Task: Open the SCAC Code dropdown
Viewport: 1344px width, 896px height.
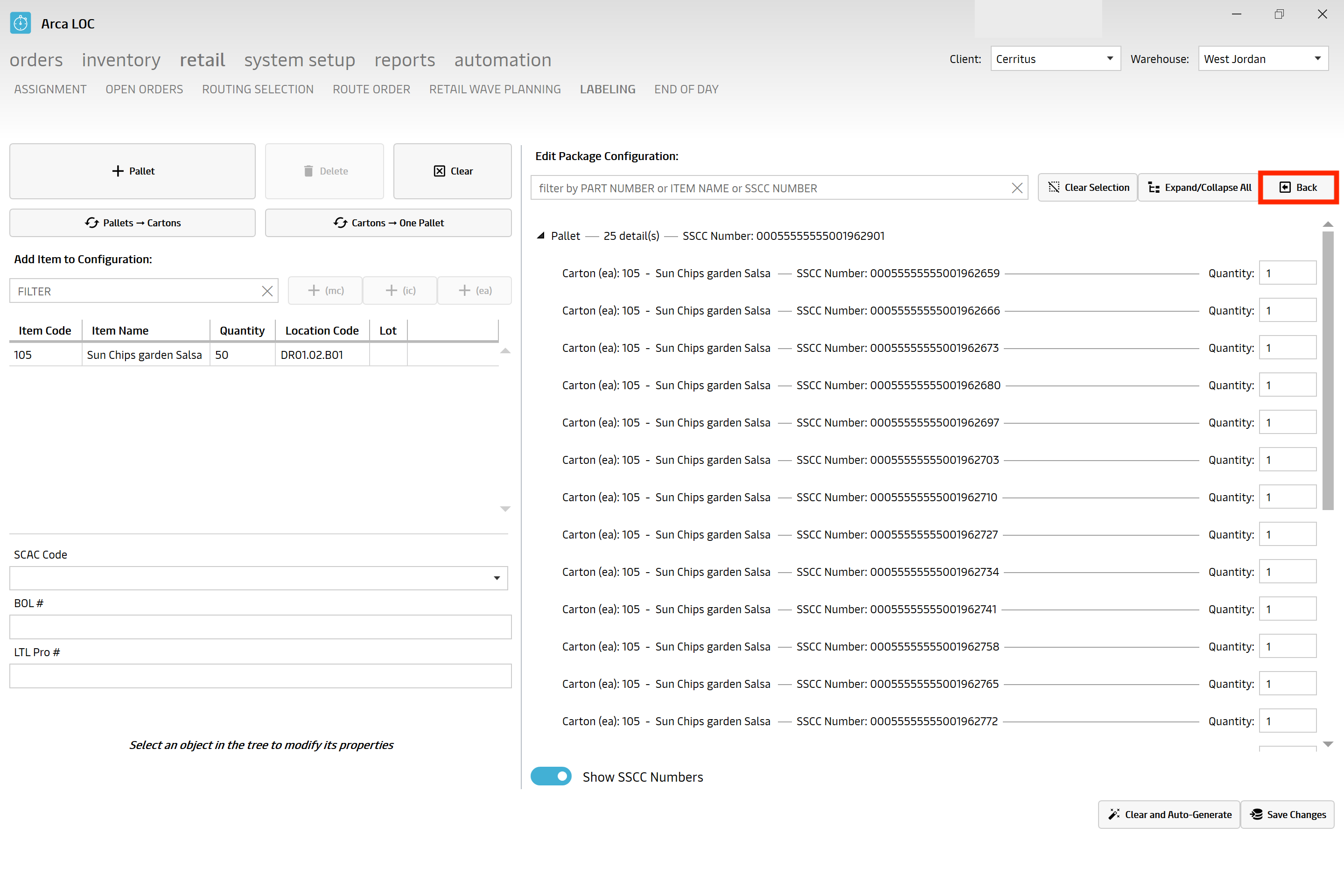Action: [x=259, y=578]
